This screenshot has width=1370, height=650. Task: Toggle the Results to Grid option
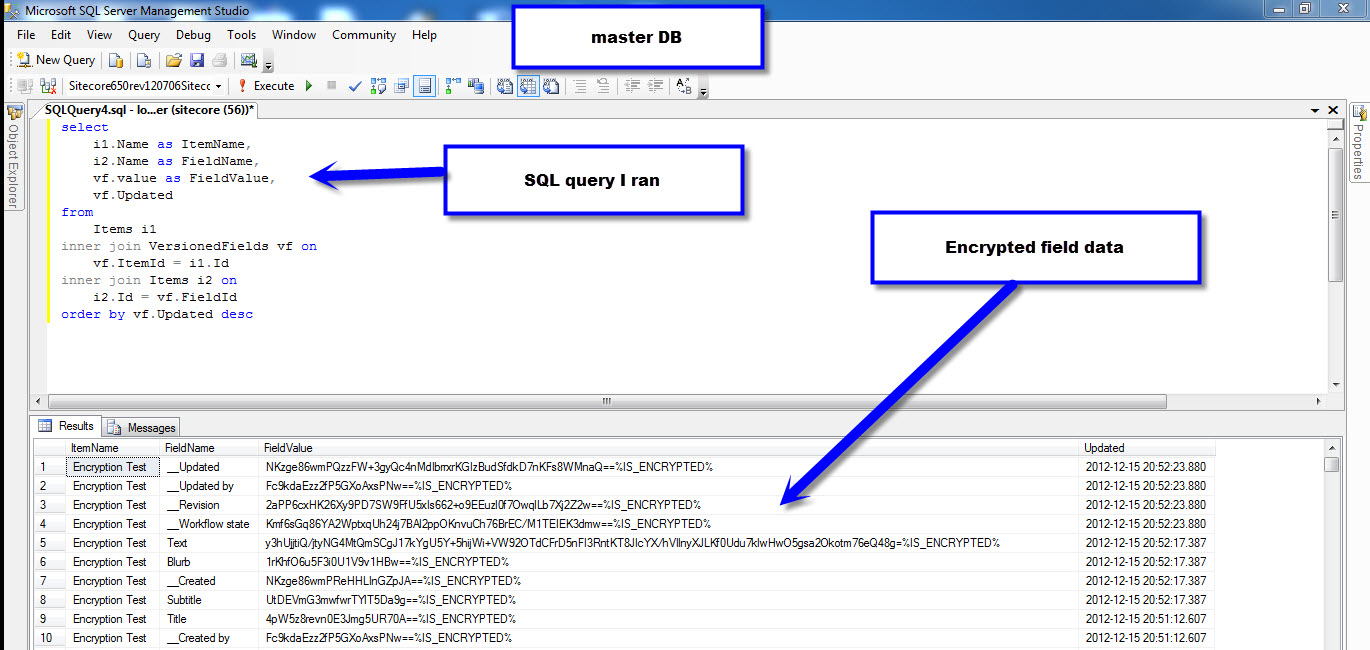pyautogui.click(x=527, y=86)
